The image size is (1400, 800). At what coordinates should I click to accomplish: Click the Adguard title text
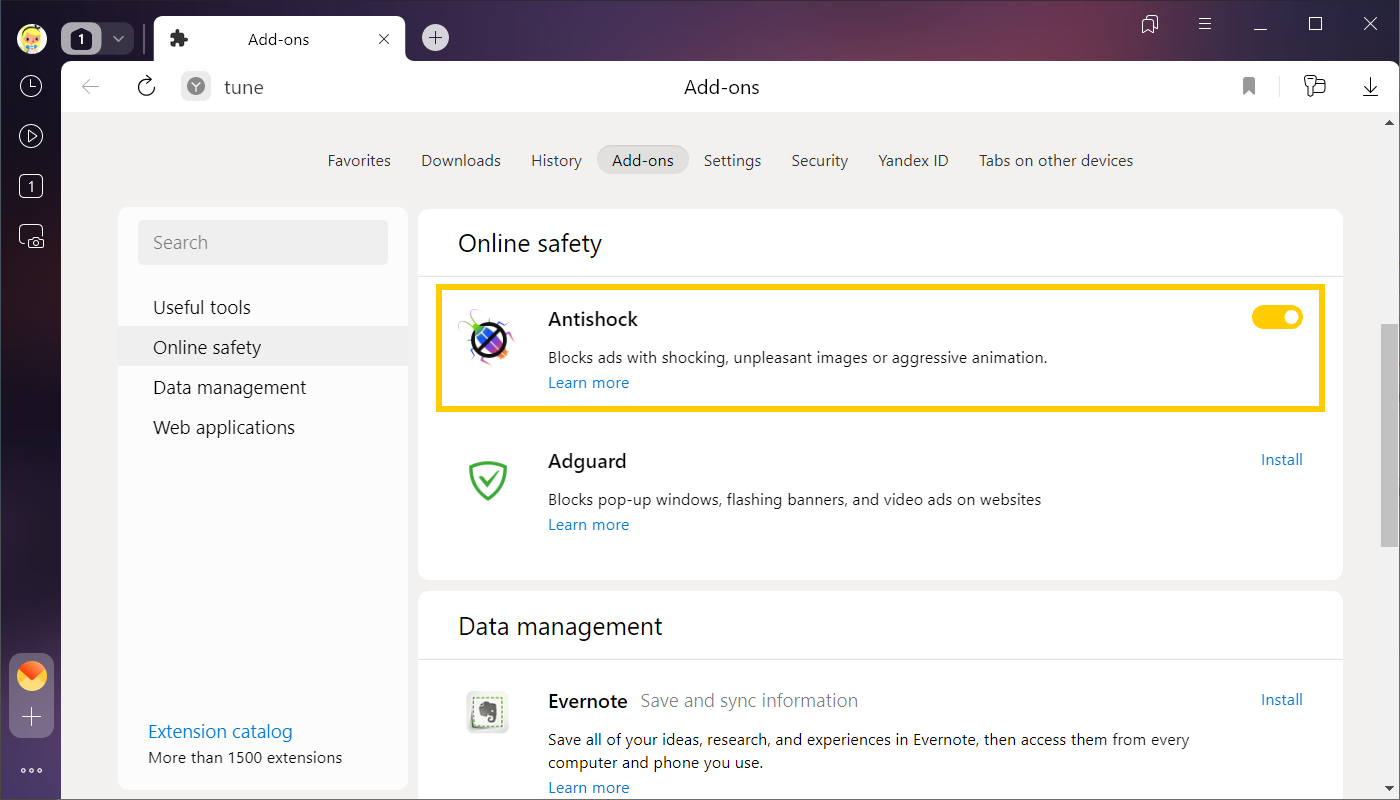(x=587, y=461)
